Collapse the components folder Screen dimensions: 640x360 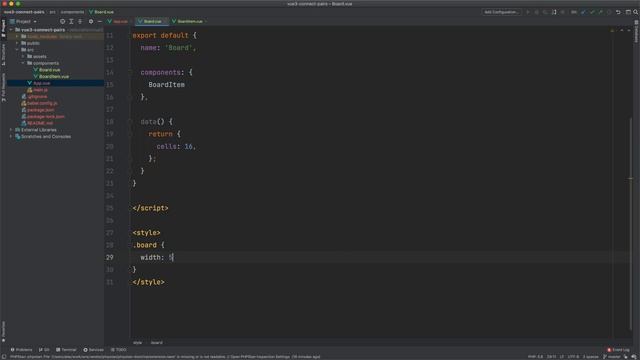click(x=23, y=63)
